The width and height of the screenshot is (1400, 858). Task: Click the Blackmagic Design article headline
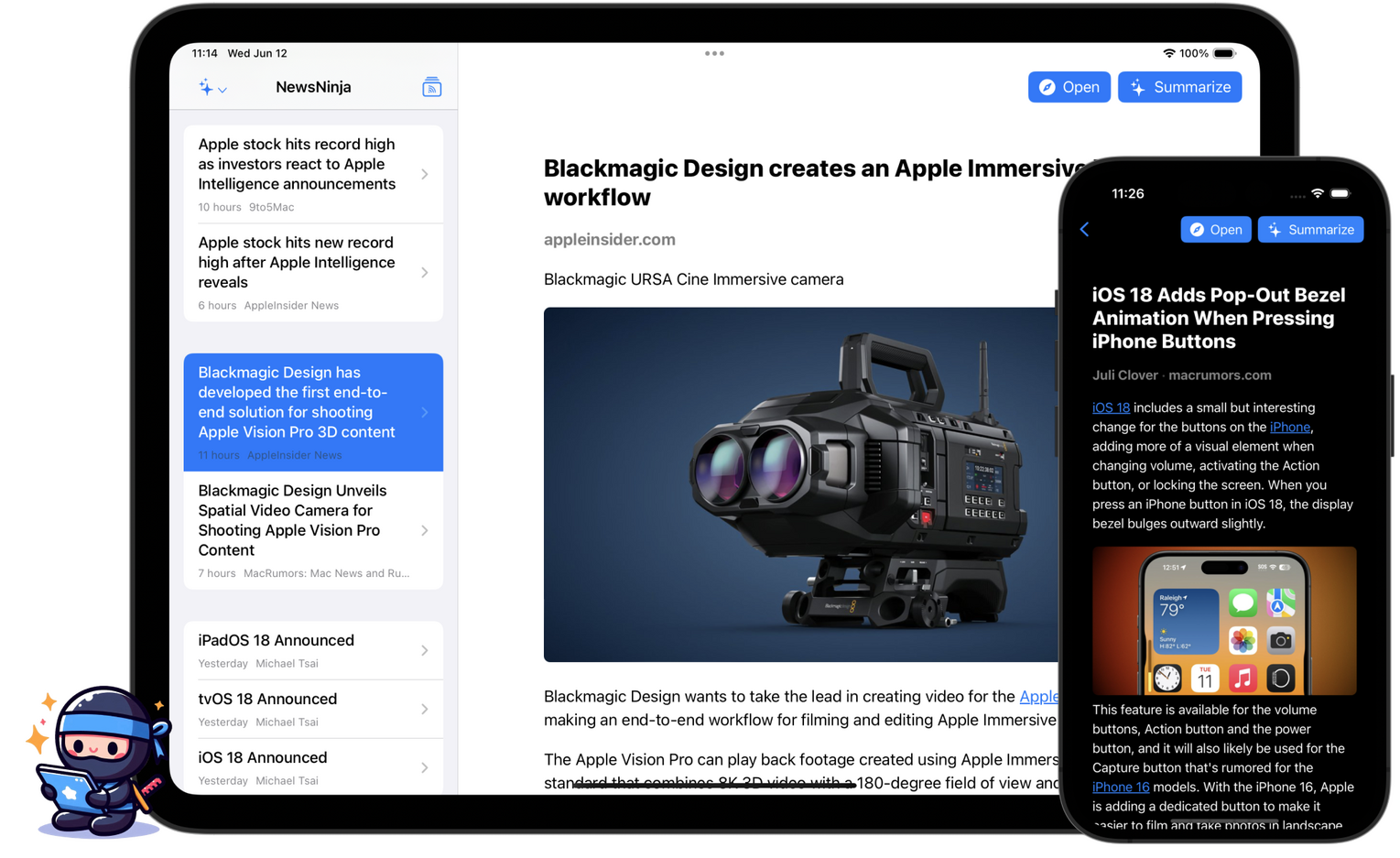[x=801, y=182]
